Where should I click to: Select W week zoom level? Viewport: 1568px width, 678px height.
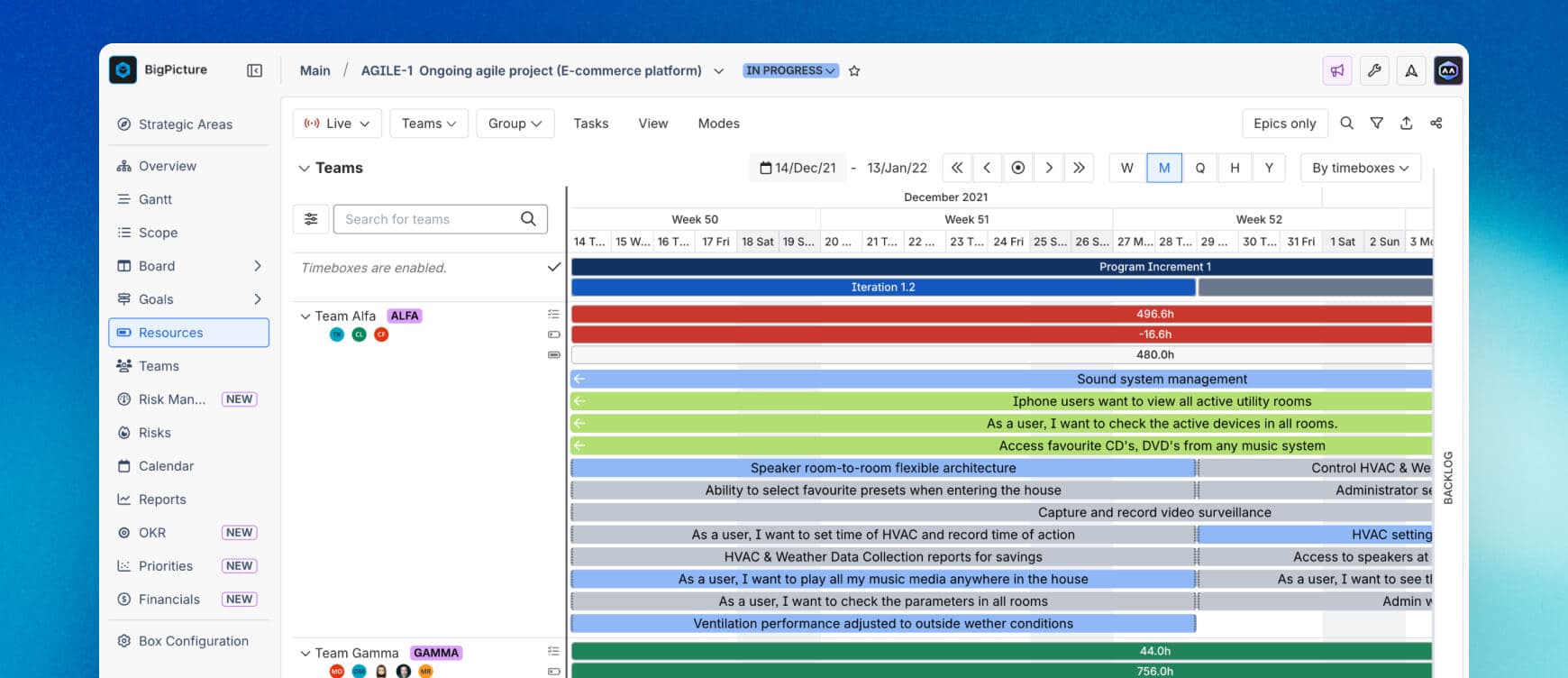(x=1126, y=168)
